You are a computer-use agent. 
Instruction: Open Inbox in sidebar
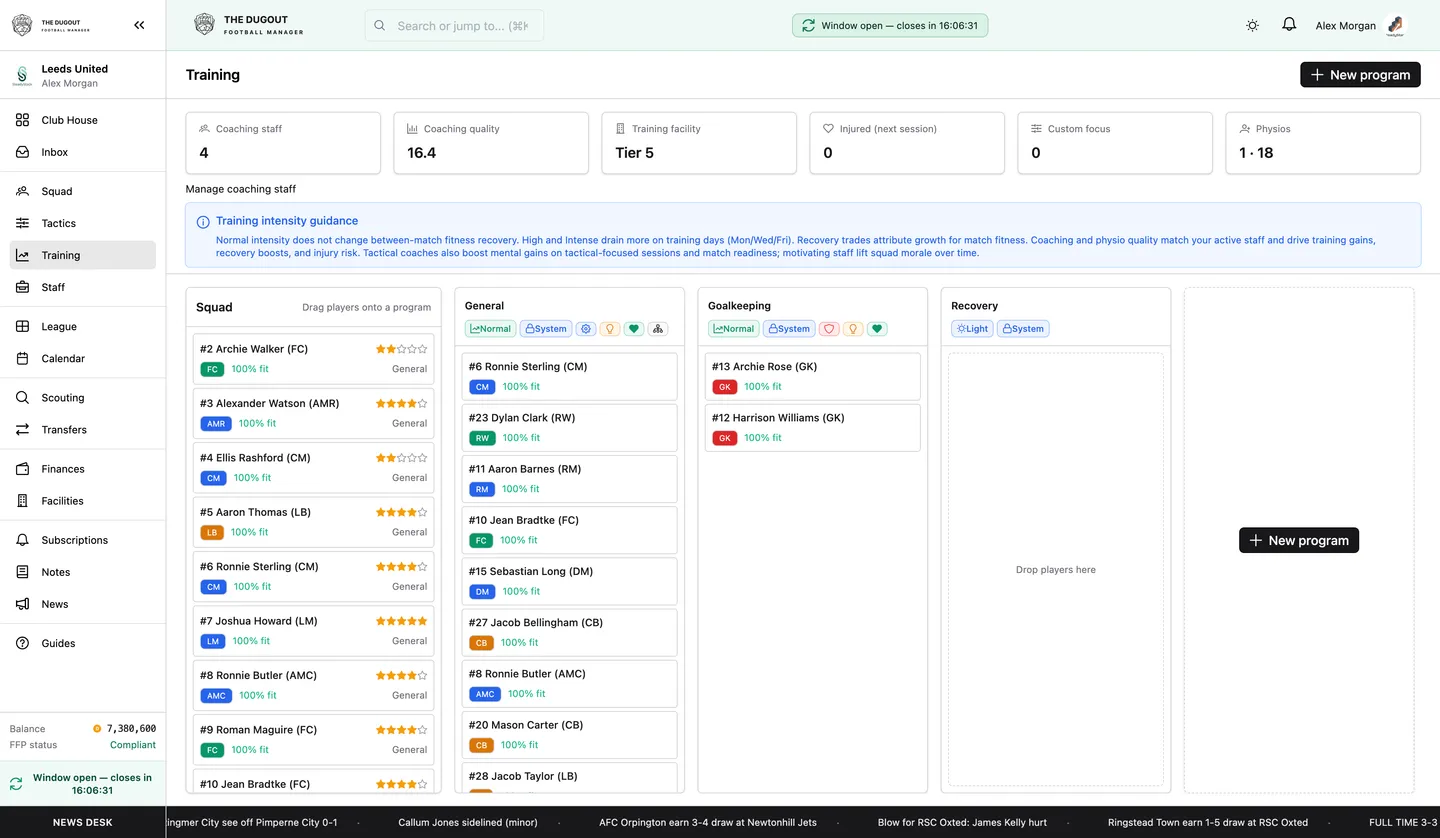[x=83, y=152]
